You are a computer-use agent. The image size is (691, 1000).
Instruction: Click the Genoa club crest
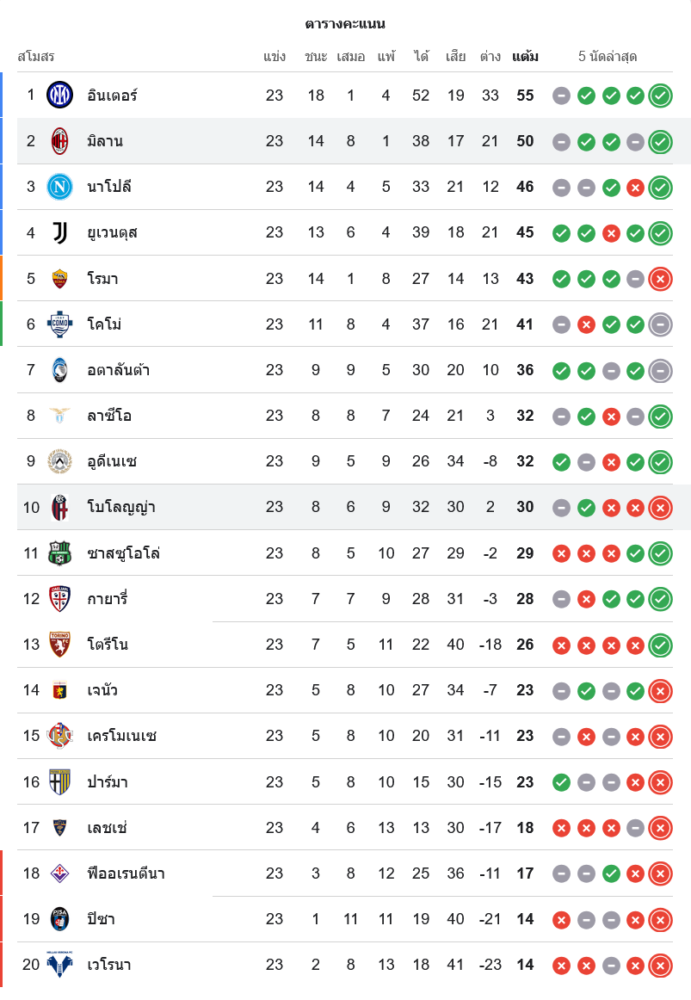coord(60,690)
